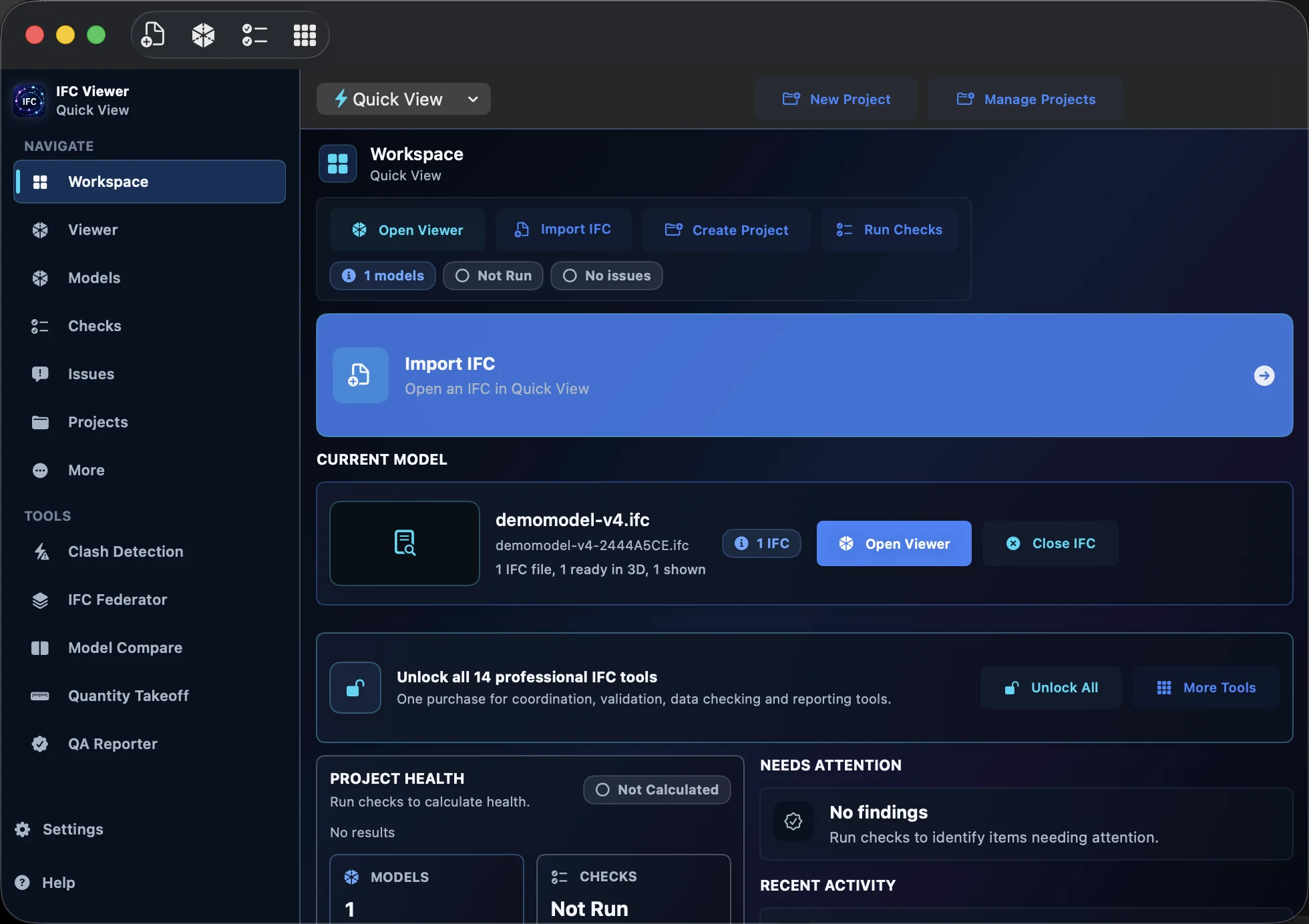1309x924 pixels.
Task: Launch the IFC Federator tool
Action: click(x=150, y=600)
